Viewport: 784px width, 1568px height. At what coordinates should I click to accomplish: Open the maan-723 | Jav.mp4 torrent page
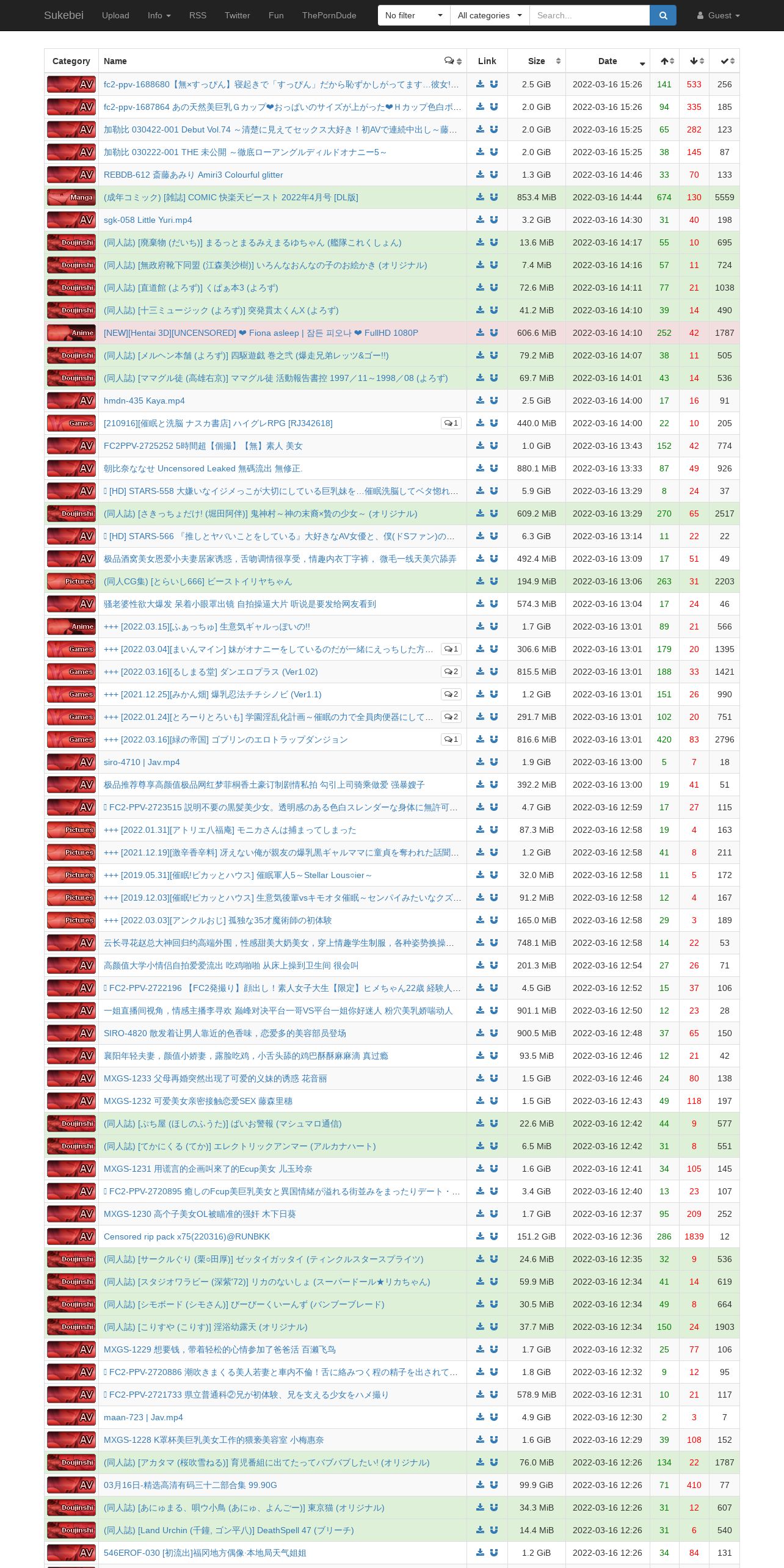click(143, 1417)
